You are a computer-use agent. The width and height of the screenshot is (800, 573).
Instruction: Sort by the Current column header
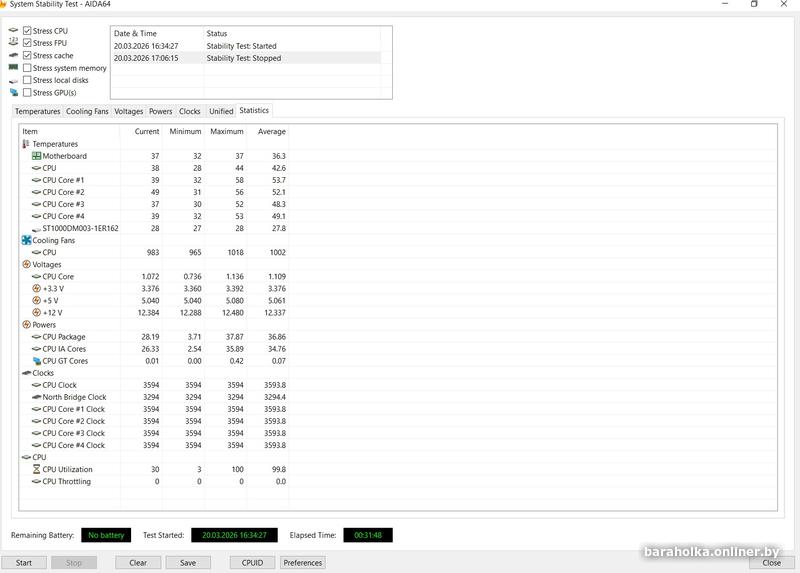point(141,132)
